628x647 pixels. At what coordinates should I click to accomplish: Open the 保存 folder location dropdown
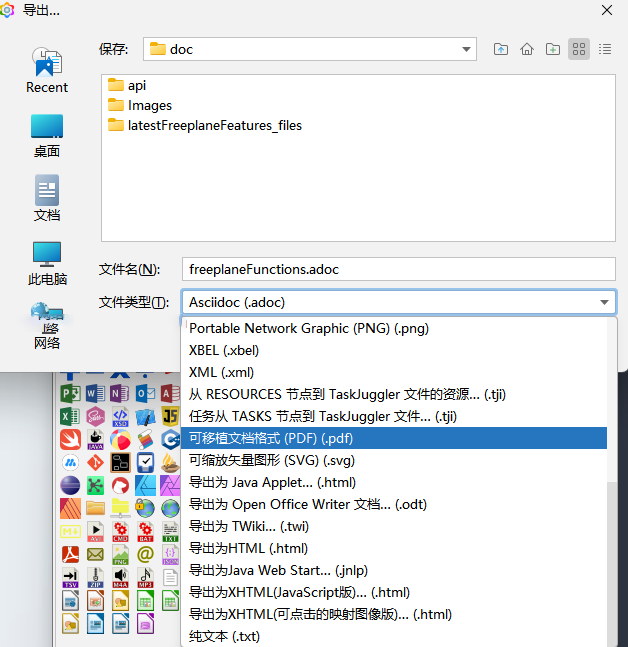coord(466,49)
